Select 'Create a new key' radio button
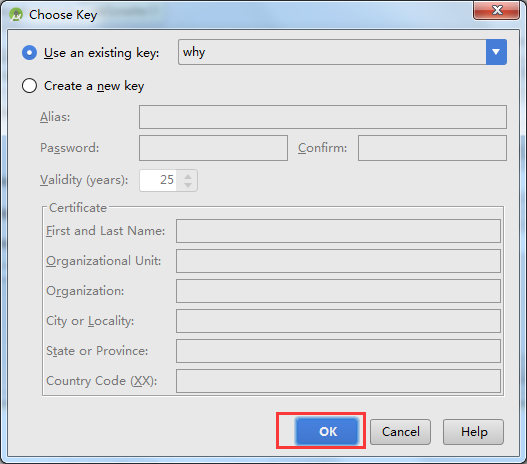The height and width of the screenshot is (464, 527). coord(29,86)
